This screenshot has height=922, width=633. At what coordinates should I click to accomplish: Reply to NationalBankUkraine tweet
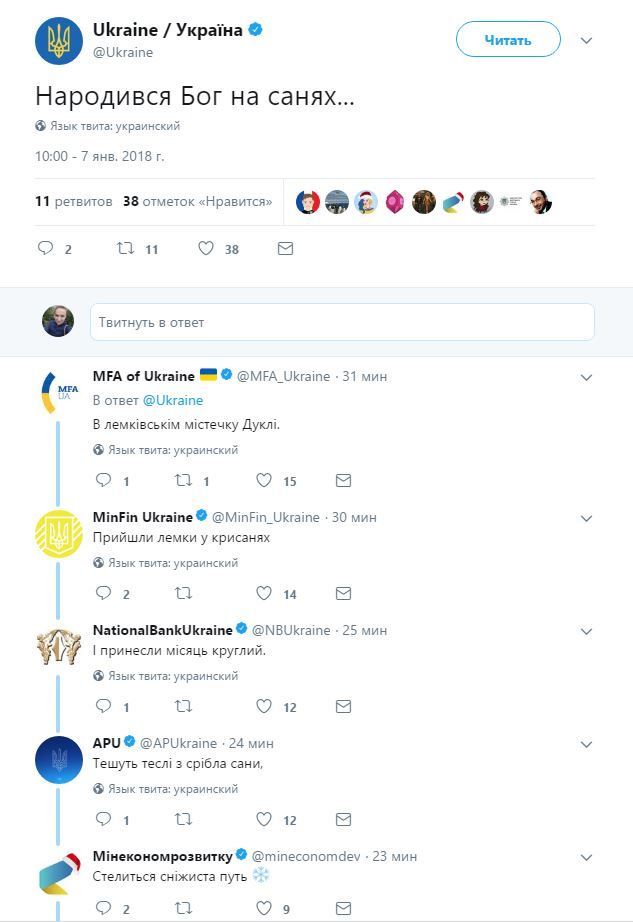tap(103, 707)
